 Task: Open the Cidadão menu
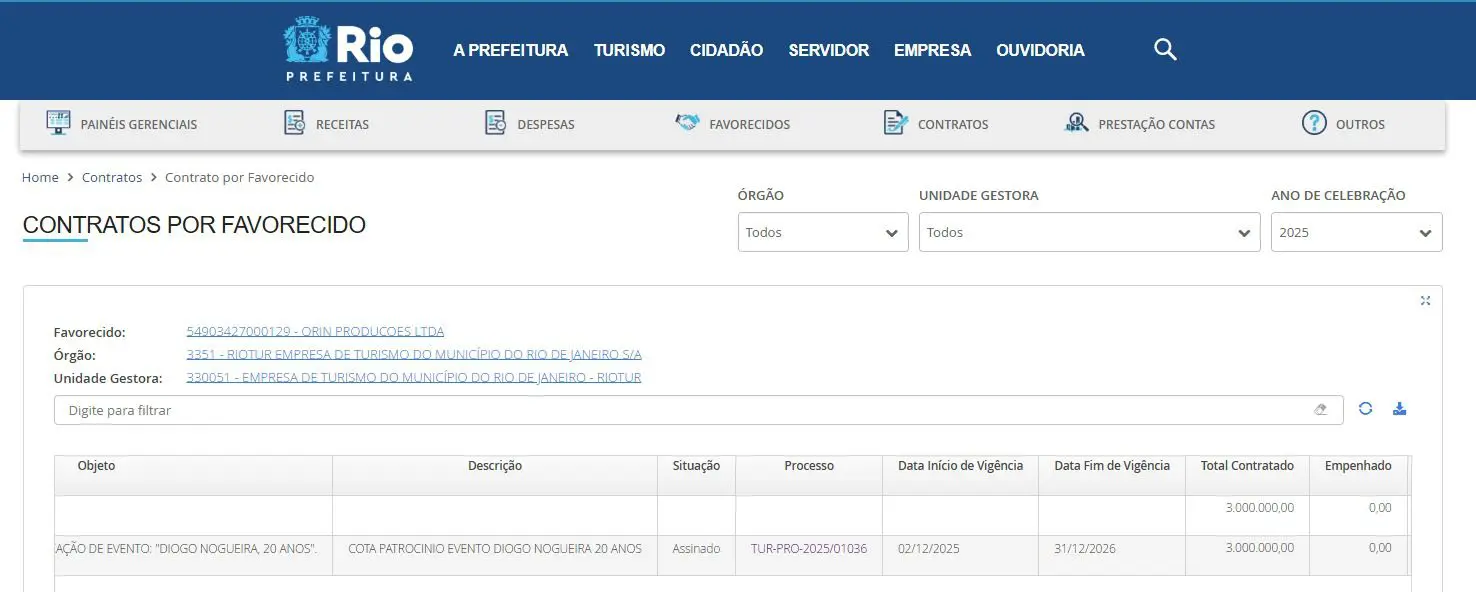[726, 50]
